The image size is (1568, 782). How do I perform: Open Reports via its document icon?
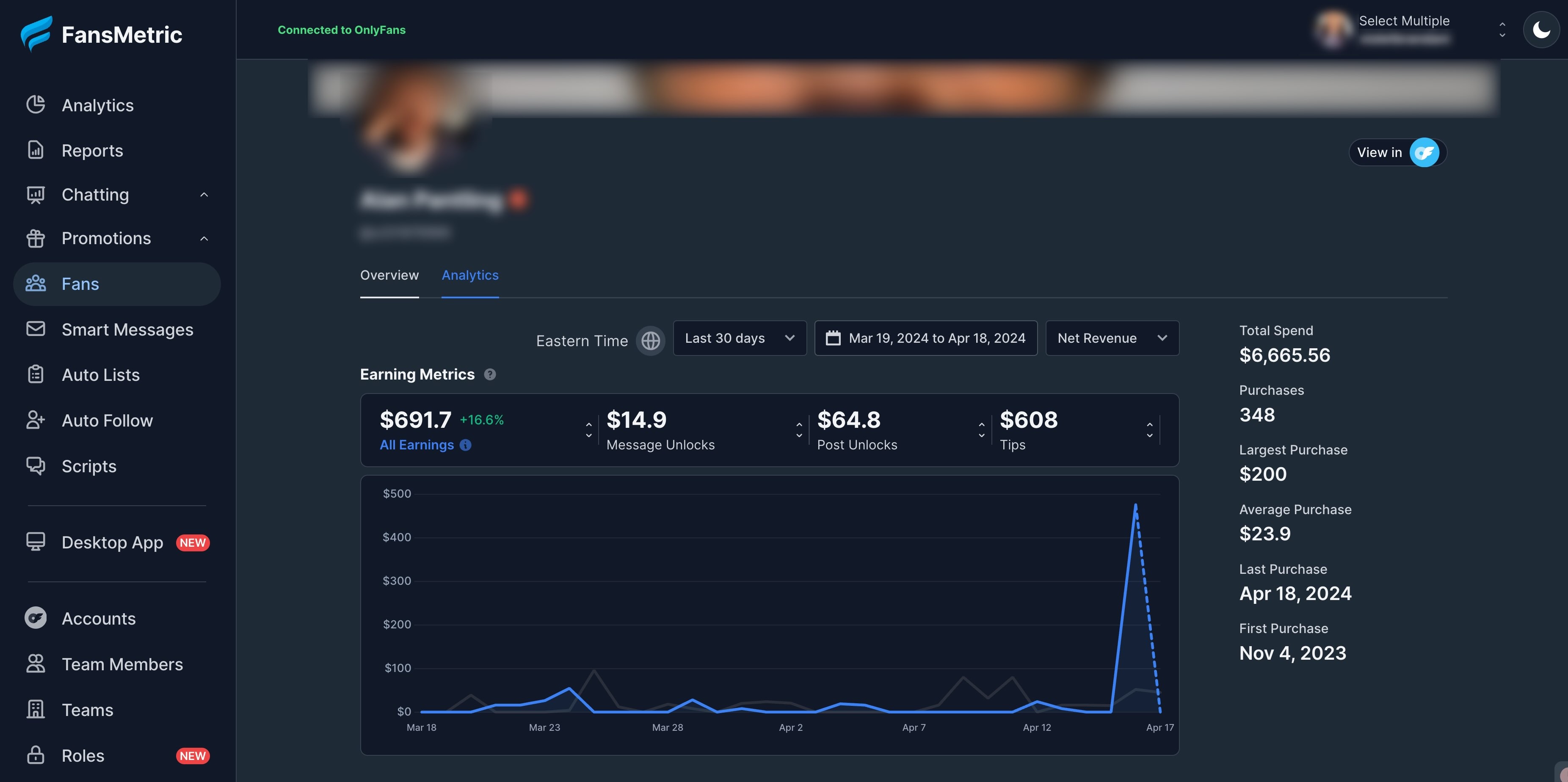tap(35, 150)
